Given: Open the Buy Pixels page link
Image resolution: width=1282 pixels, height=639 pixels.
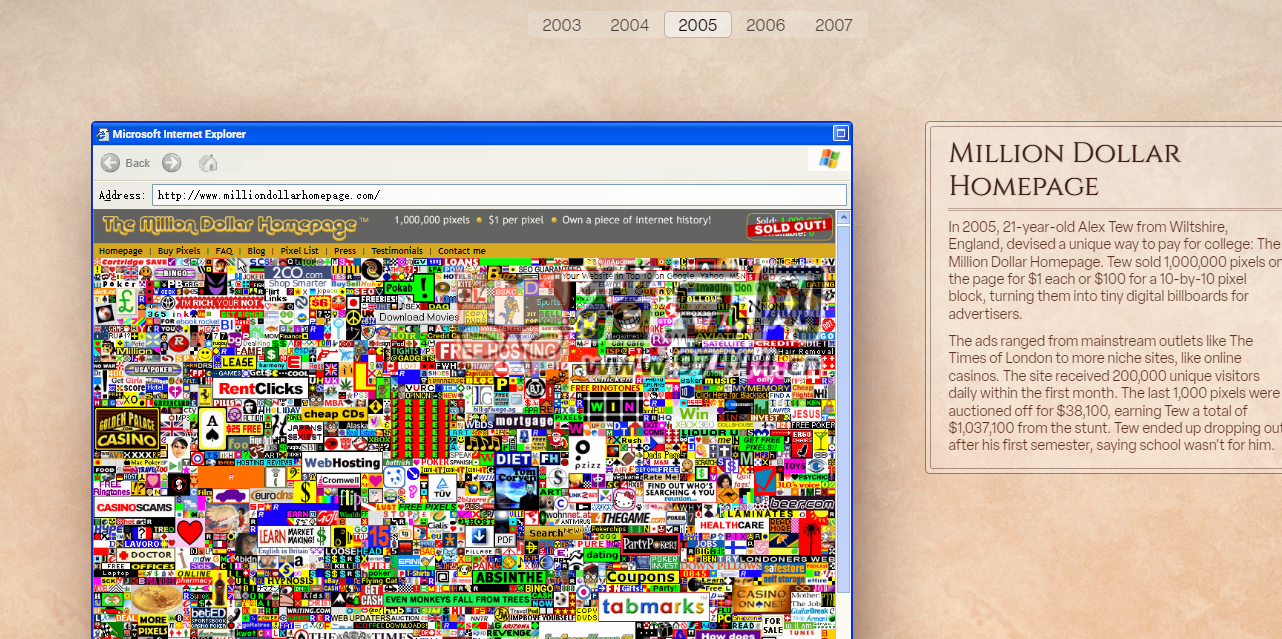Looking at the screenshot, I should (x=179, y=251).
